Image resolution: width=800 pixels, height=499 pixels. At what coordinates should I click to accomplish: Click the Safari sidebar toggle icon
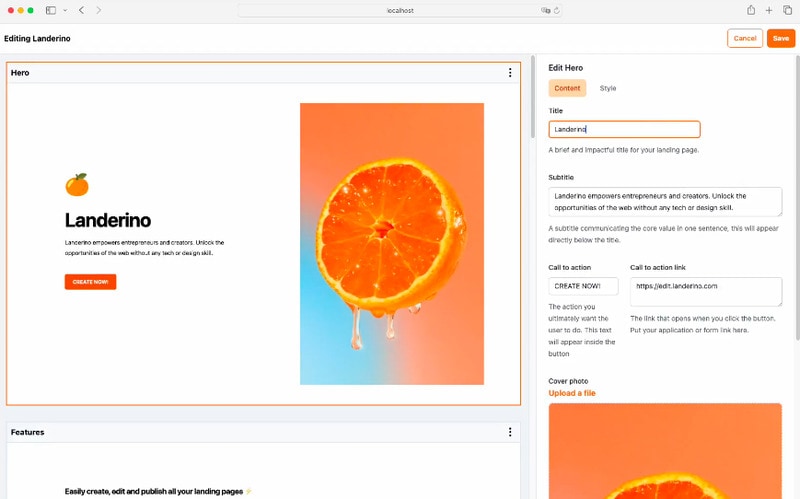[x=51, y=10]
